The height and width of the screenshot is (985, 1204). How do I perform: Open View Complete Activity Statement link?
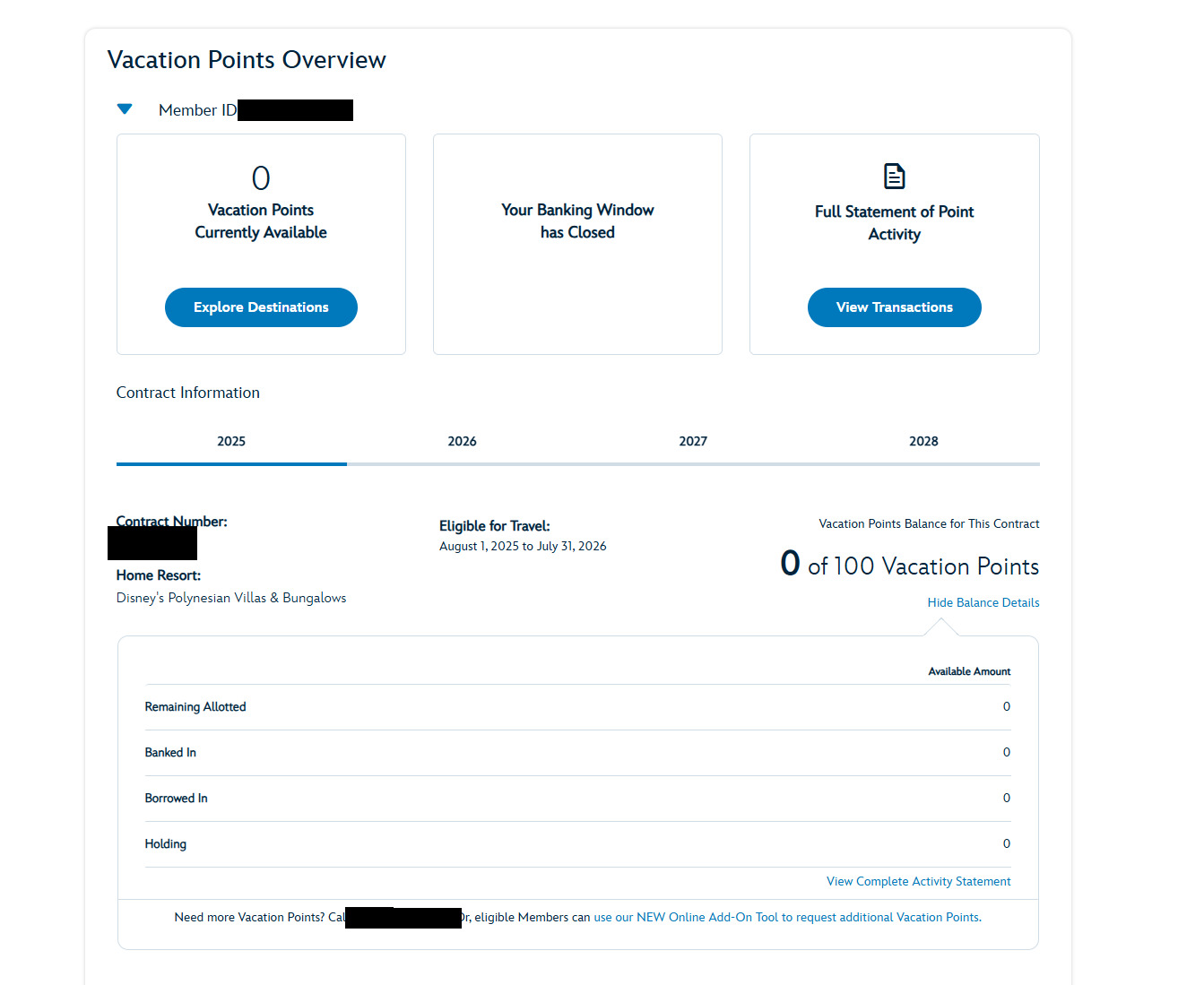coord(918,881)
